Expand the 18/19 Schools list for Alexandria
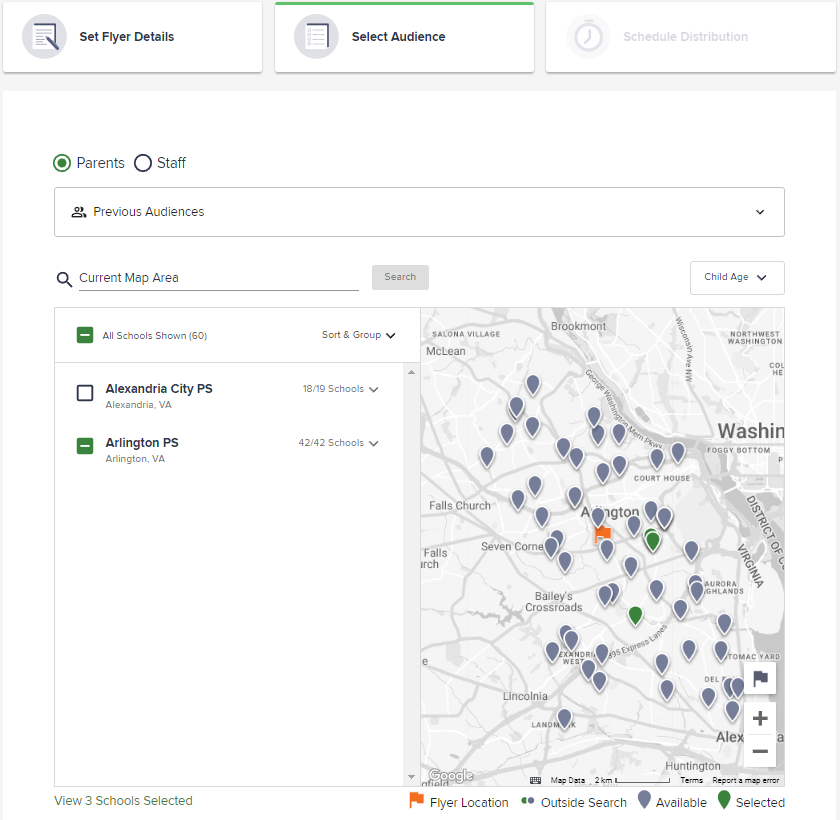 341,389
